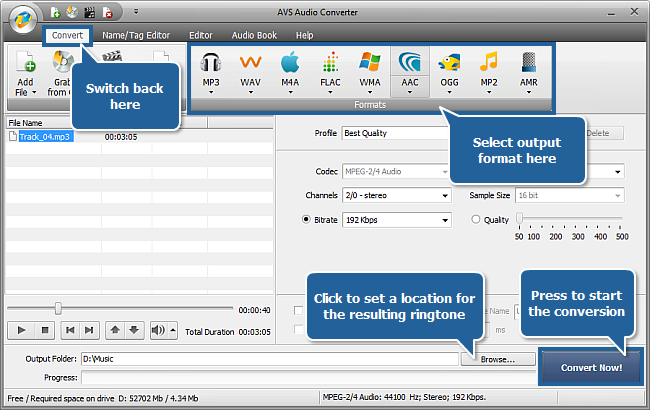Click the grab from CD quick-access icon

(x=72, y=13)
